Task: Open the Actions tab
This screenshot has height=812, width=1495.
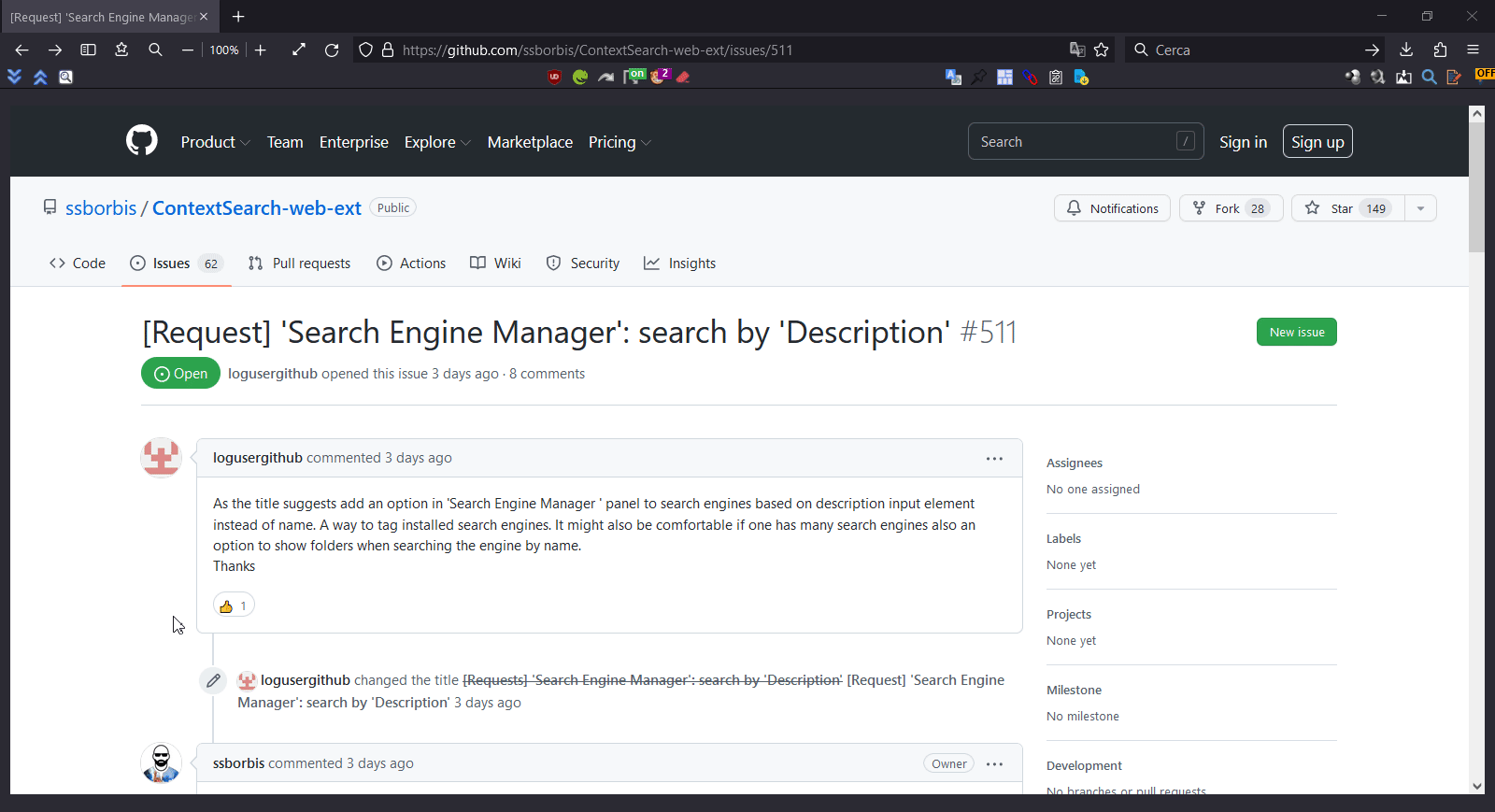Action: (411, 264)
